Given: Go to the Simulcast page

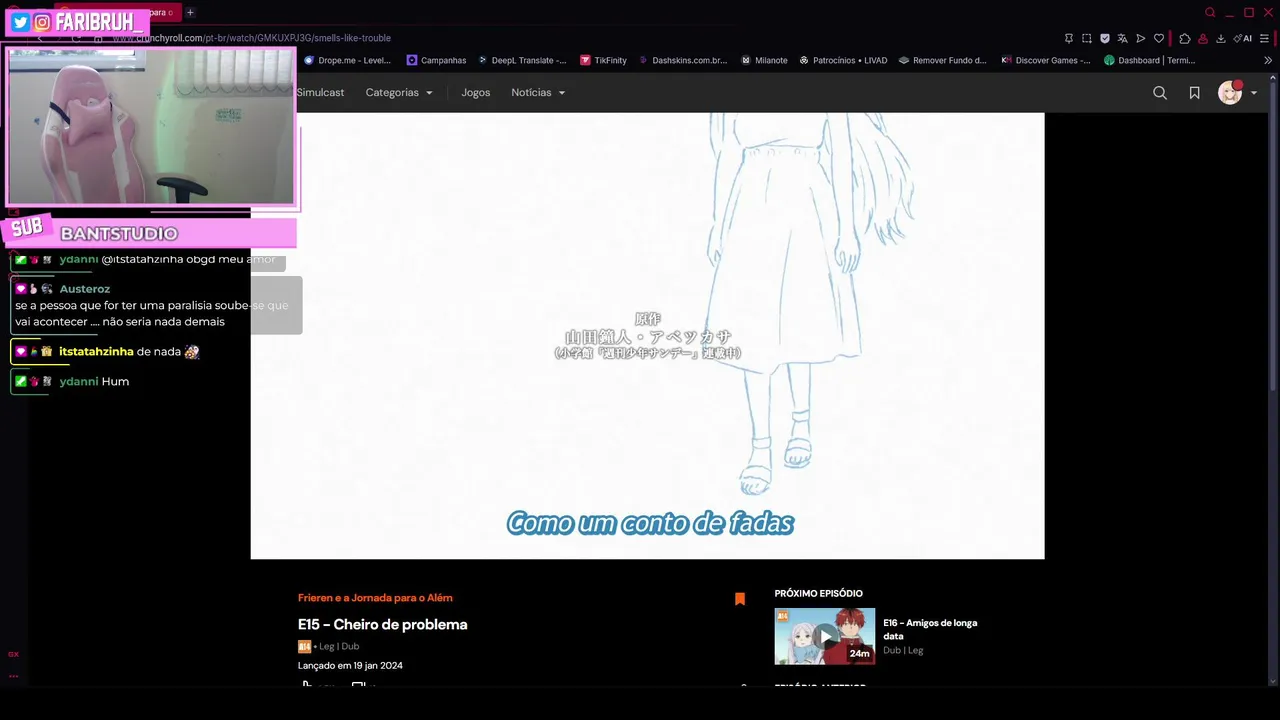Looking at the screenshot, I should pos(320,92).
